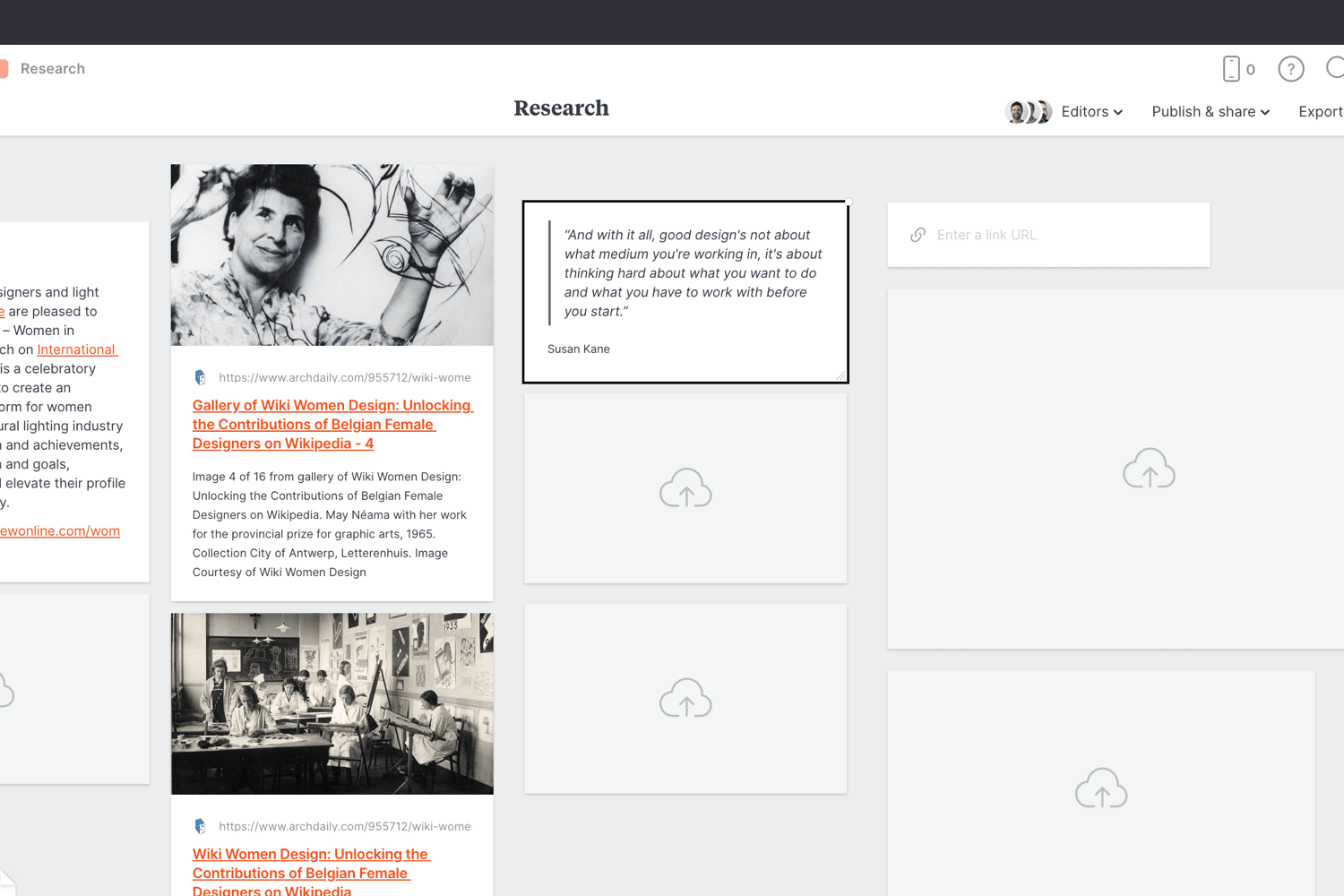The image size is (1344, 896).
Task: Expand the Editors dropdown
Action: tap(1091, 111)
